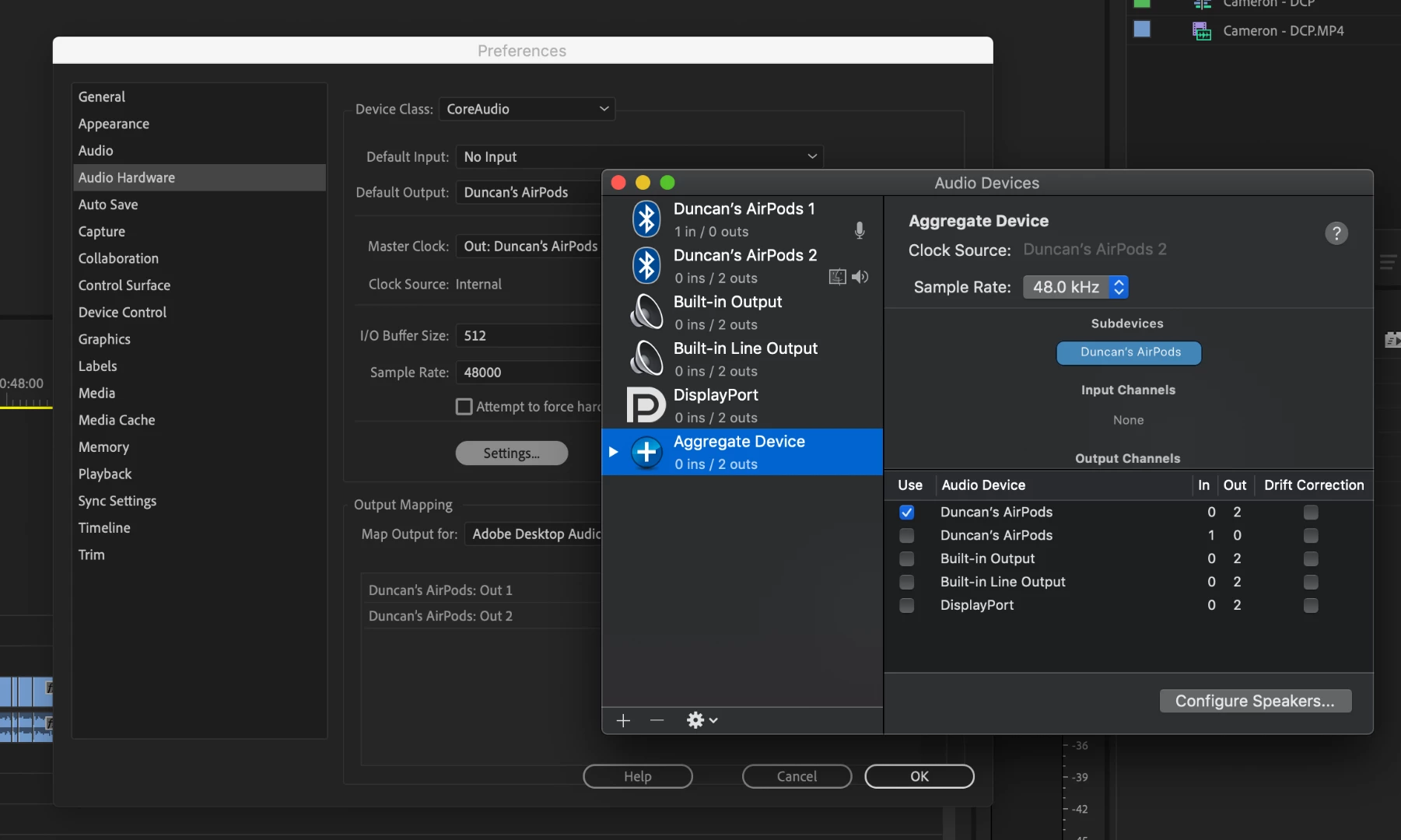Toggle Drift Correction for Built-in Output

1311,559
